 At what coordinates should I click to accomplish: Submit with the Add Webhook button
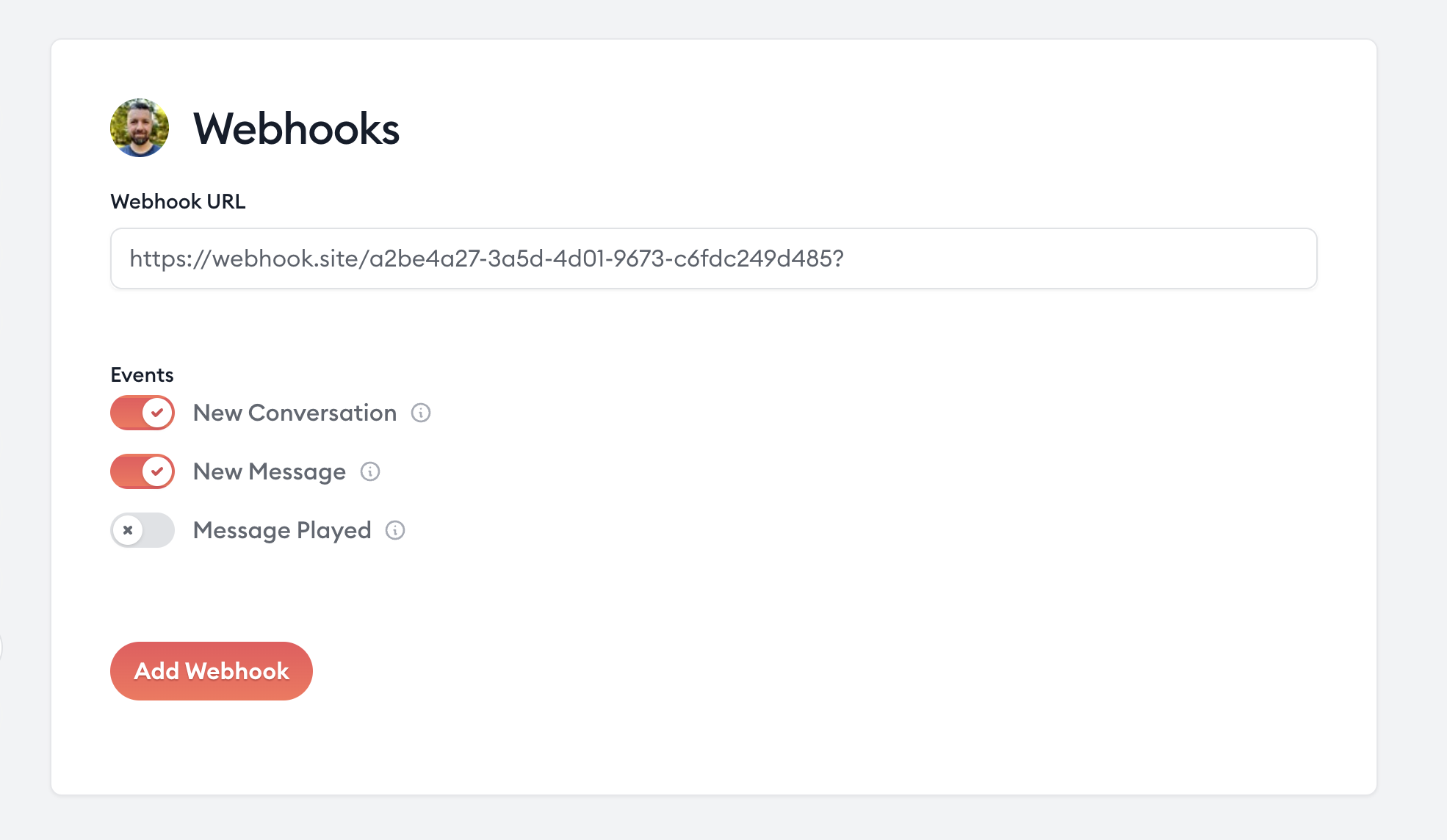[x=212, y=671]
